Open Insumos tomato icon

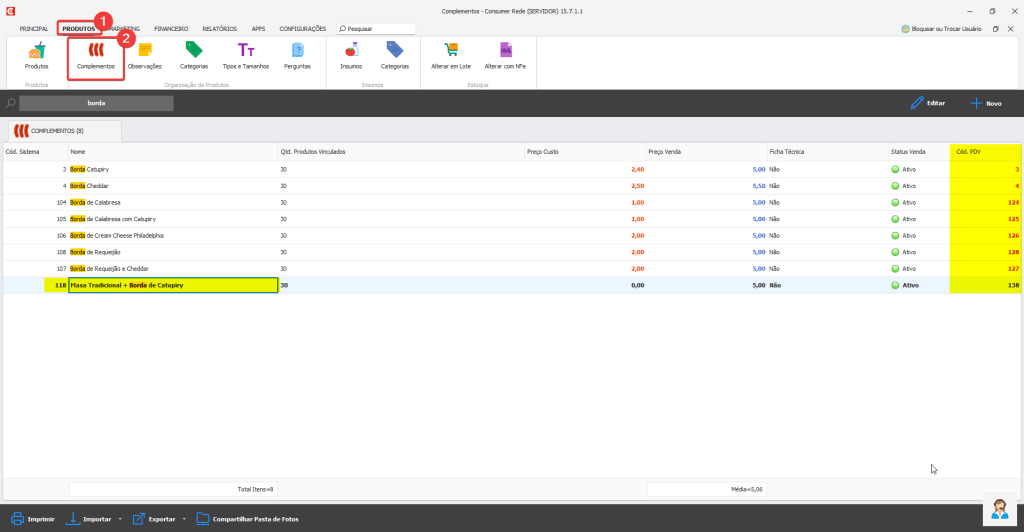click(x=351, y=53)
